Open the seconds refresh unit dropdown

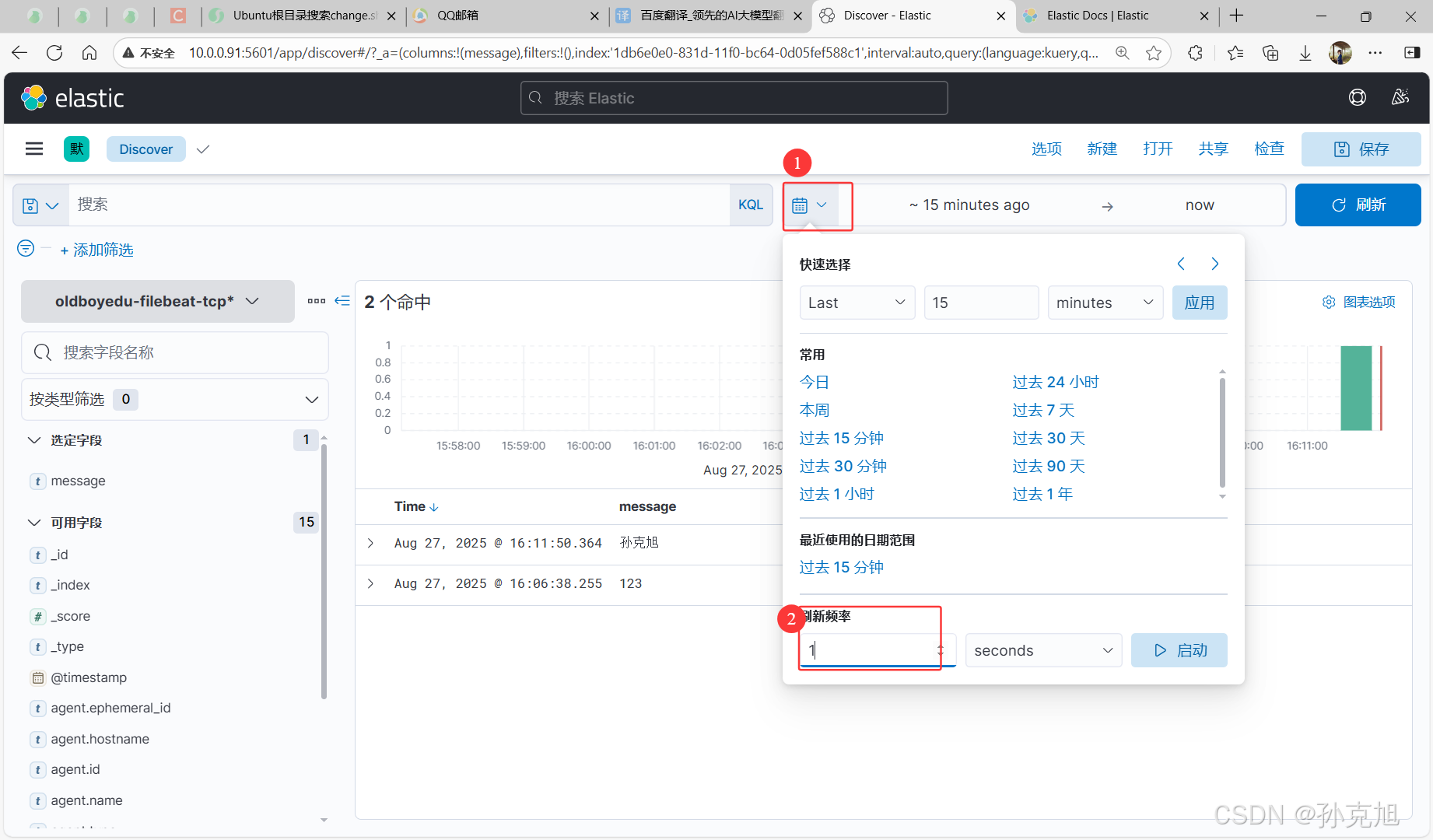coord(1043,650)
